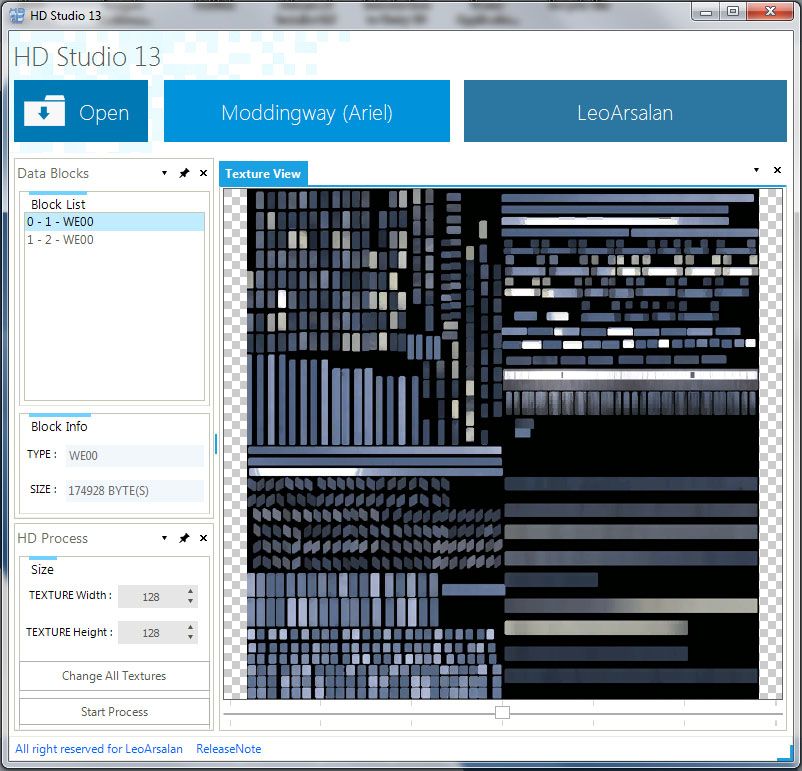The image size is (802, 771).
Task: Click the Open folder download icon
Action: tap(44, 112)
